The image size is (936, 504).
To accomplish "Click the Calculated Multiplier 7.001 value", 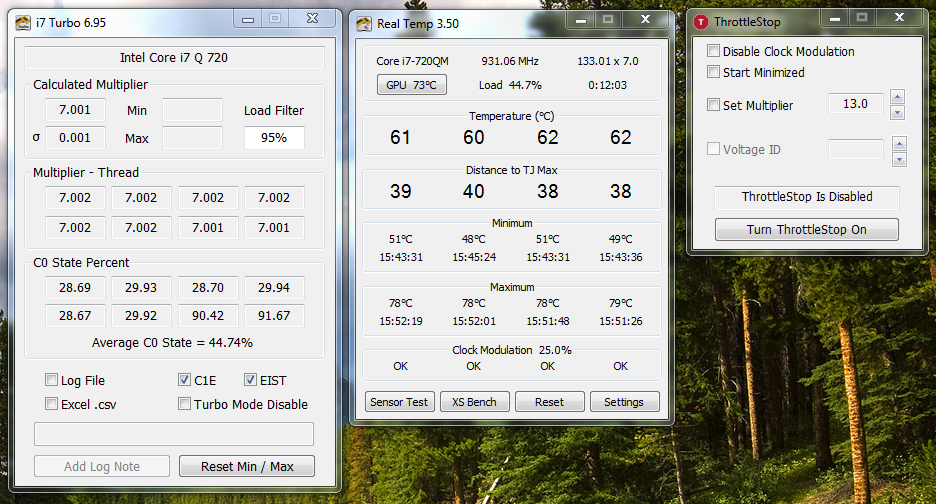I will point(75,110).
